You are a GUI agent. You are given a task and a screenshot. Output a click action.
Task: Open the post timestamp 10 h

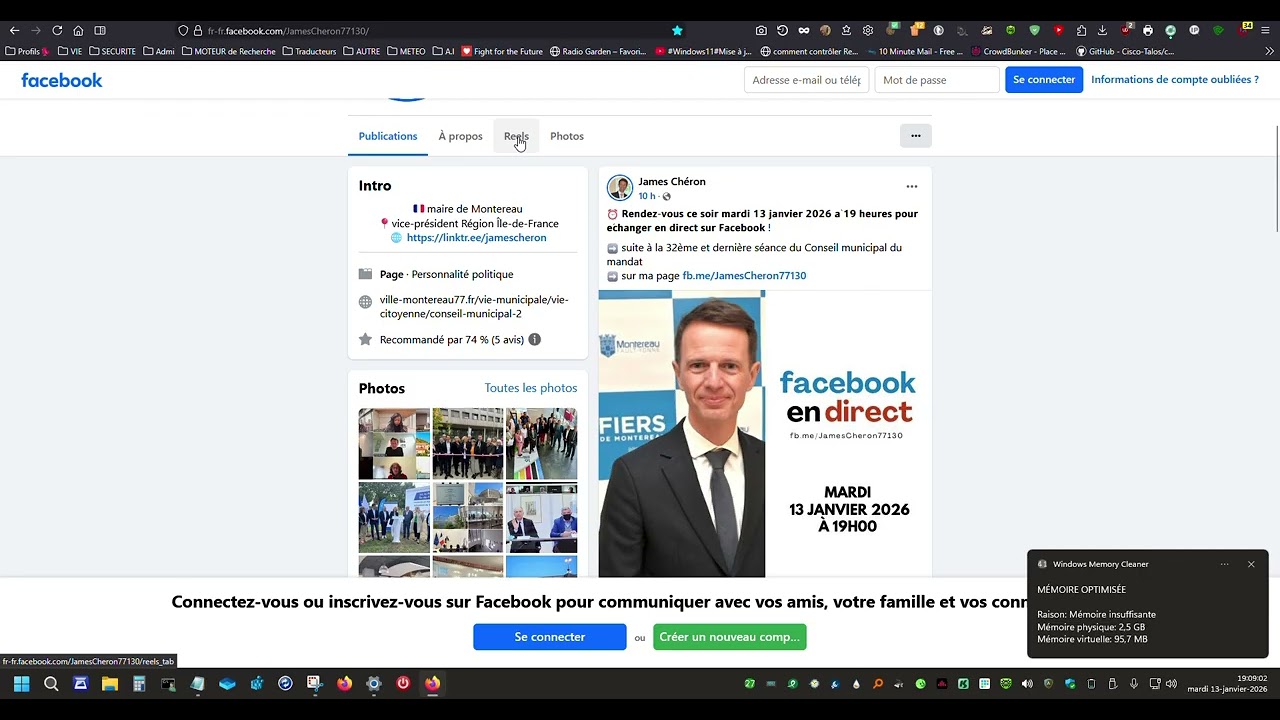coord(647,196)
